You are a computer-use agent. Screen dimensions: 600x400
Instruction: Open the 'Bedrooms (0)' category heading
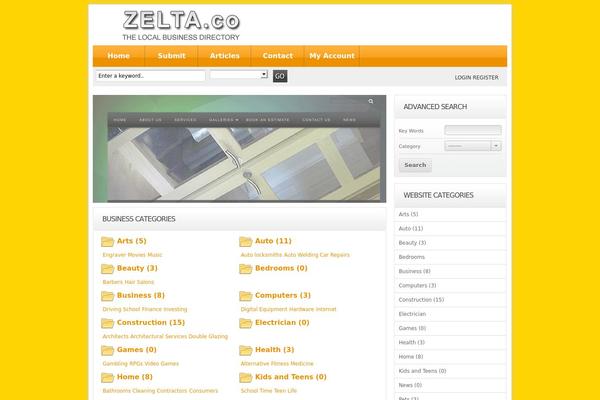point(281,268)
